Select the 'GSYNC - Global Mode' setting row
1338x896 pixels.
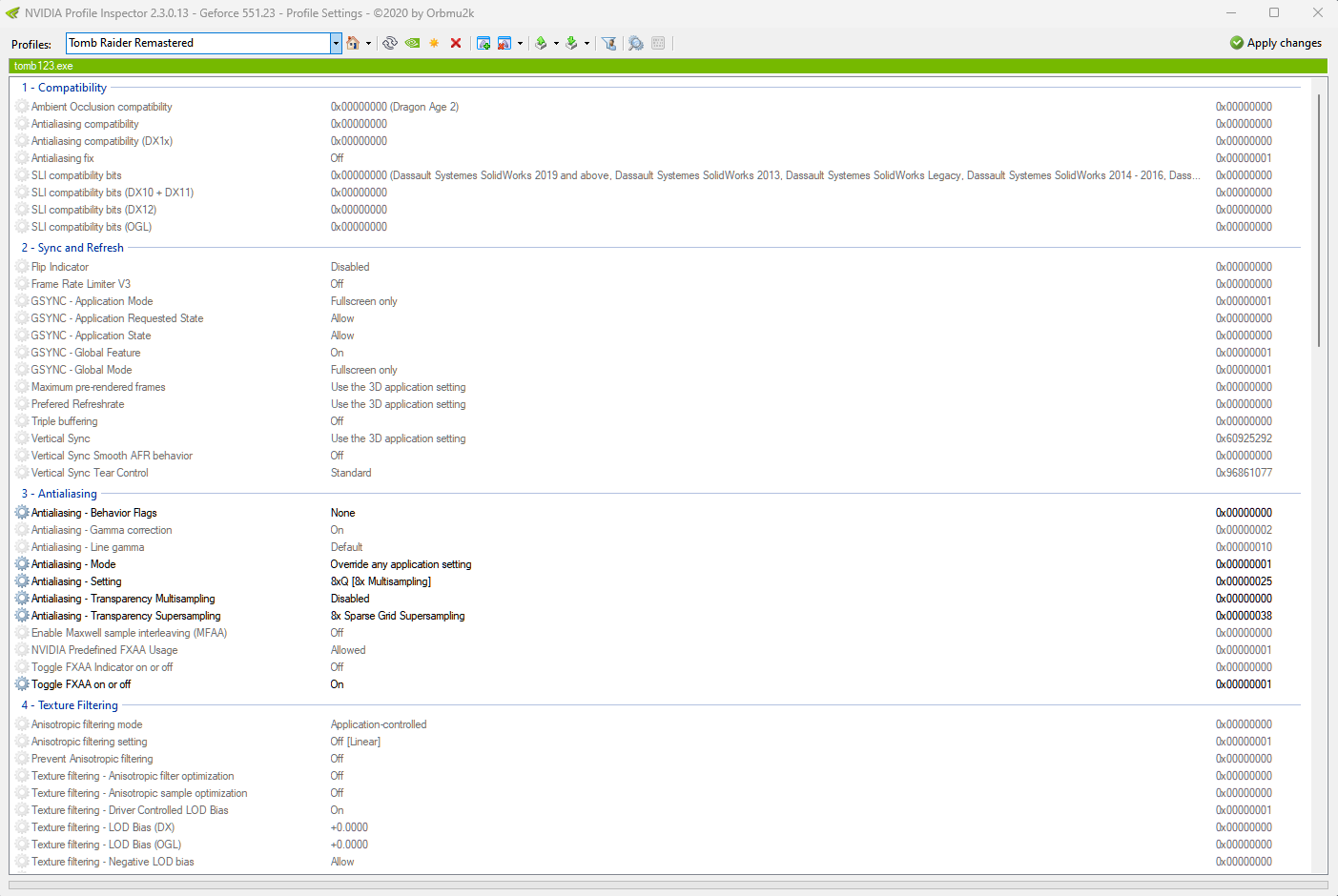pos(659,370)
